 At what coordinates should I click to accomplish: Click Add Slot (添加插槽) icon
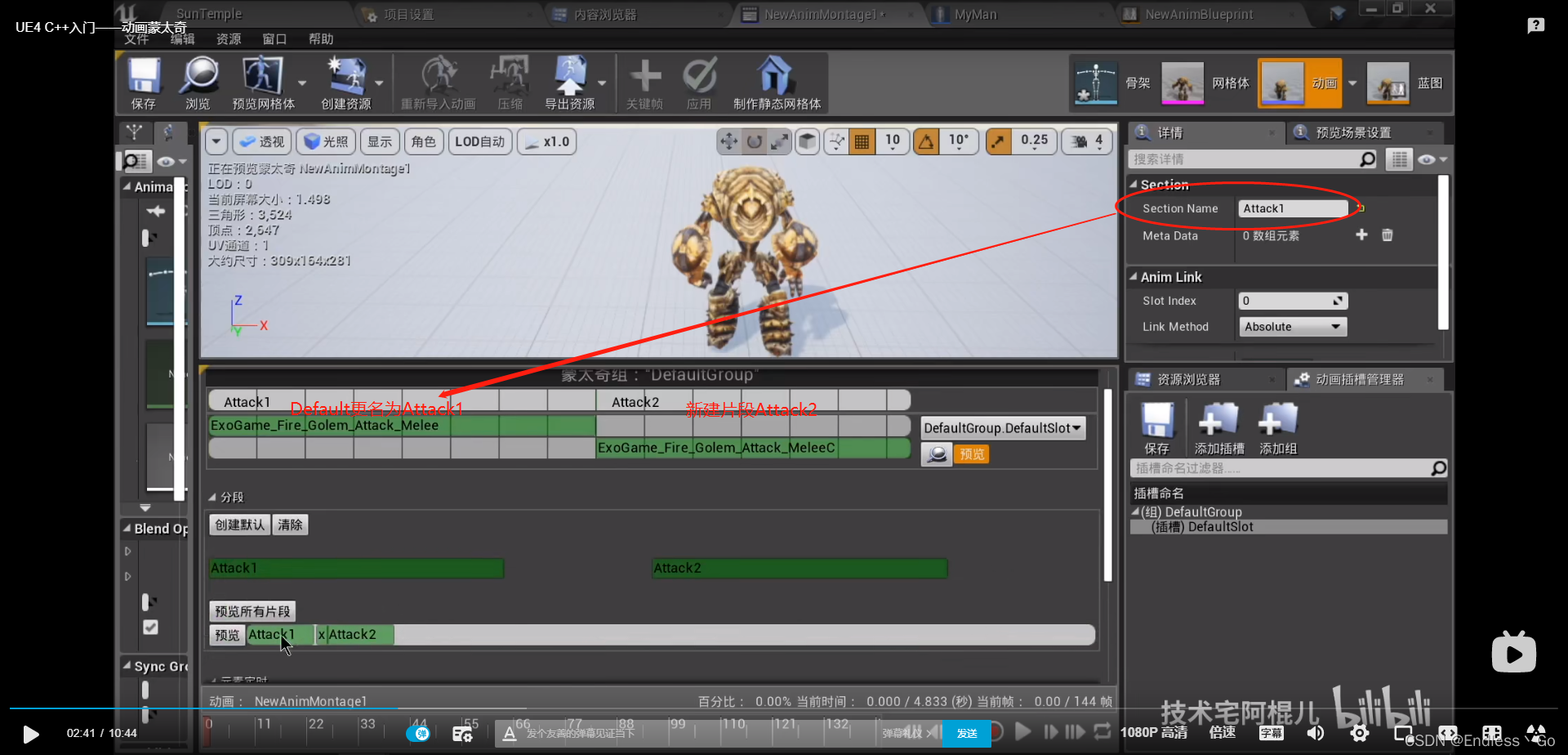(x=1219, y=428)
